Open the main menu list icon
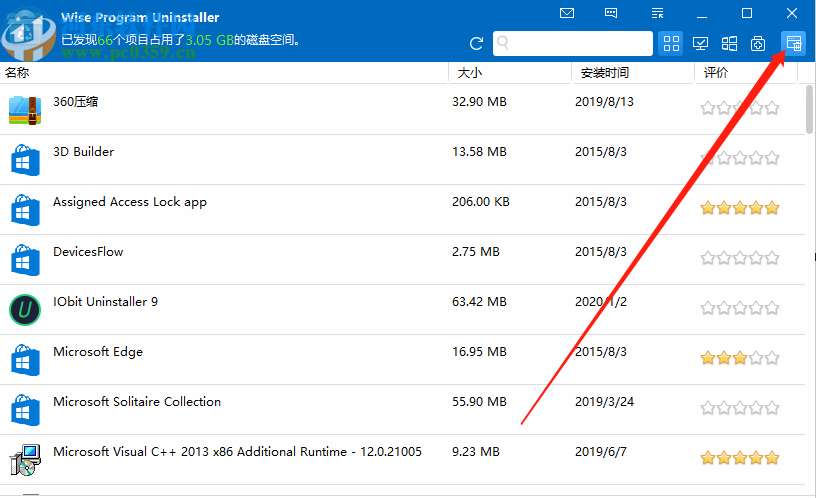The image size is (816, 498). [x=657, y=13]
